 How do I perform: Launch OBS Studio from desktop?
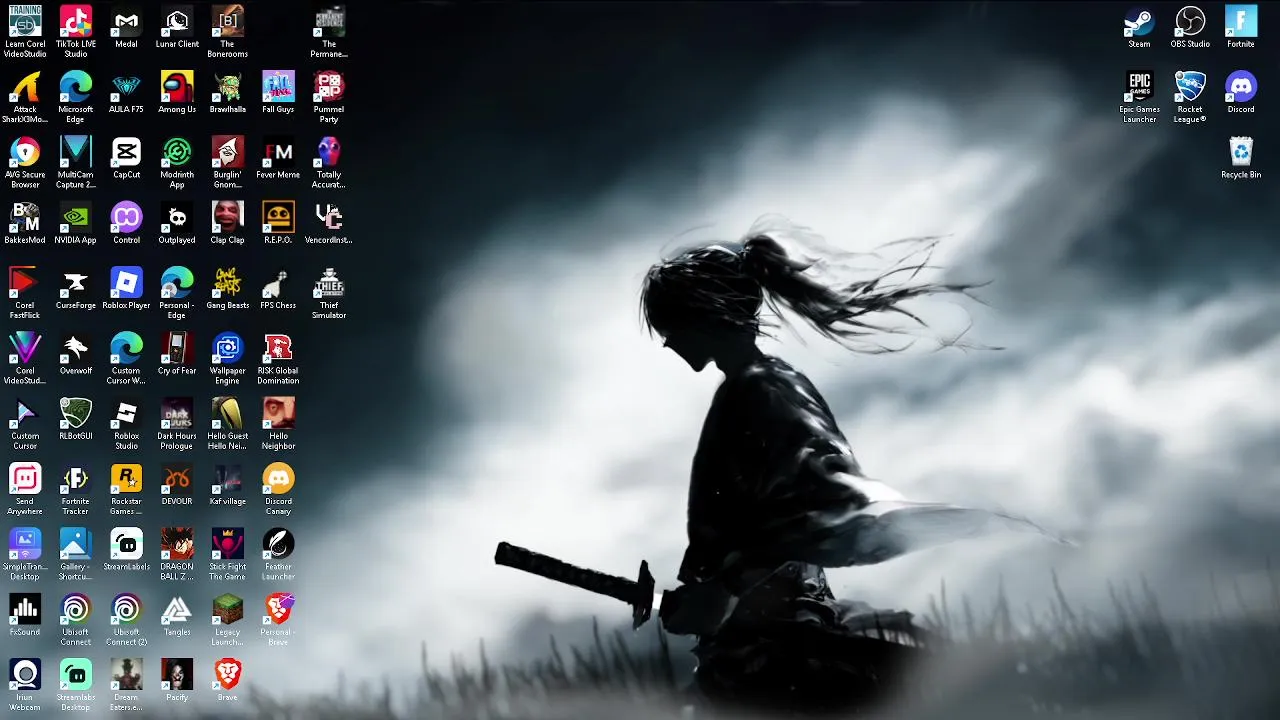click(1190, 27)
